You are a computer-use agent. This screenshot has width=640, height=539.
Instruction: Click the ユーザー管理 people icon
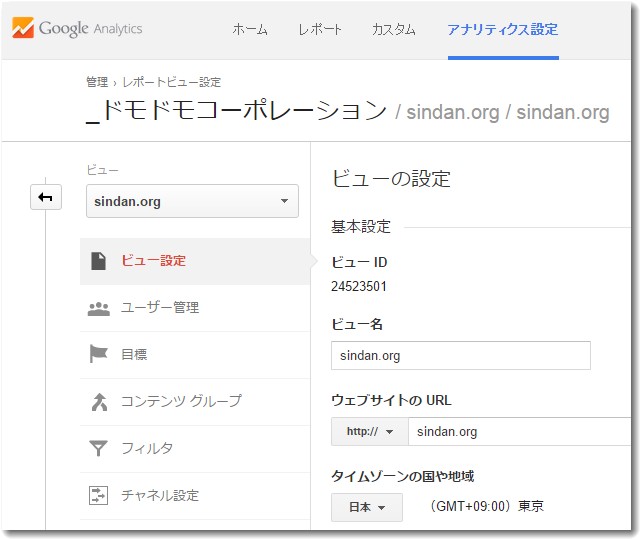[x=99, y=308]
